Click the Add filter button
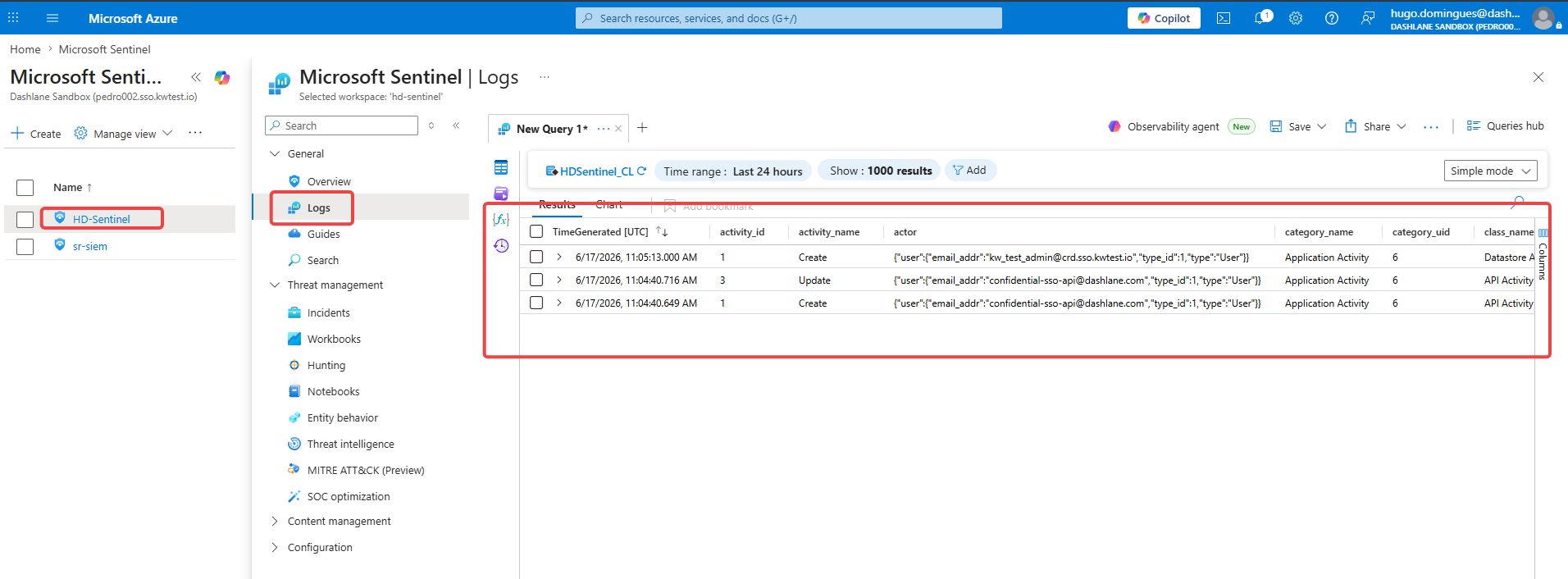The height and width of the screenshot is (579, 1568). point(970,170)
